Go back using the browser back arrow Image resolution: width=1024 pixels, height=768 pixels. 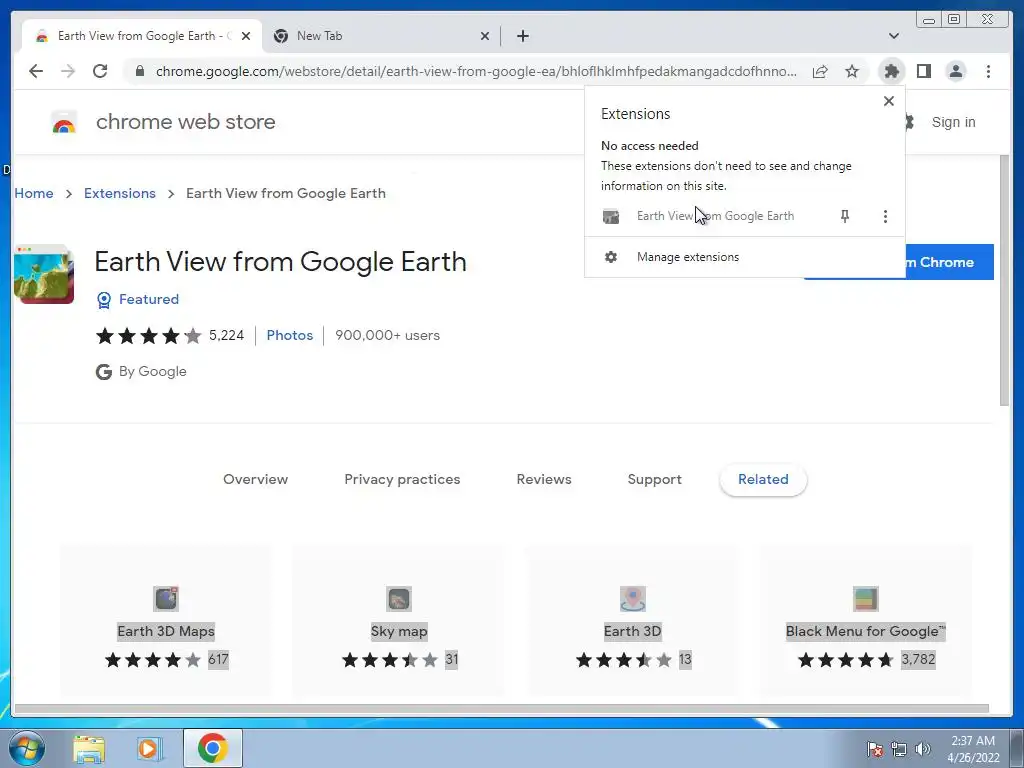(x=36, y=71)
